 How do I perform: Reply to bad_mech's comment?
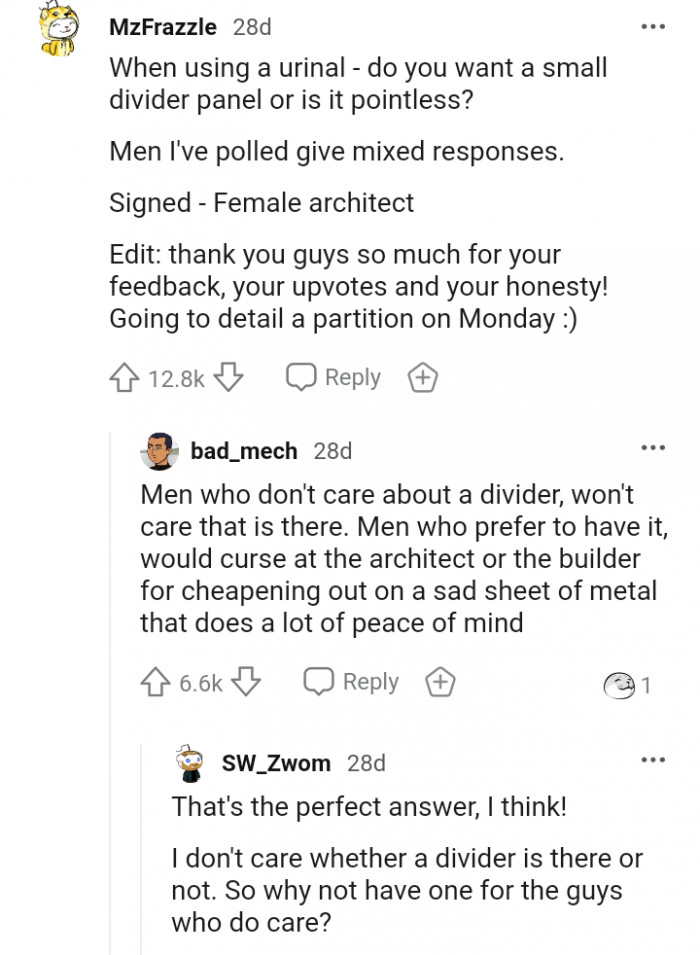[x=351, y=682]
